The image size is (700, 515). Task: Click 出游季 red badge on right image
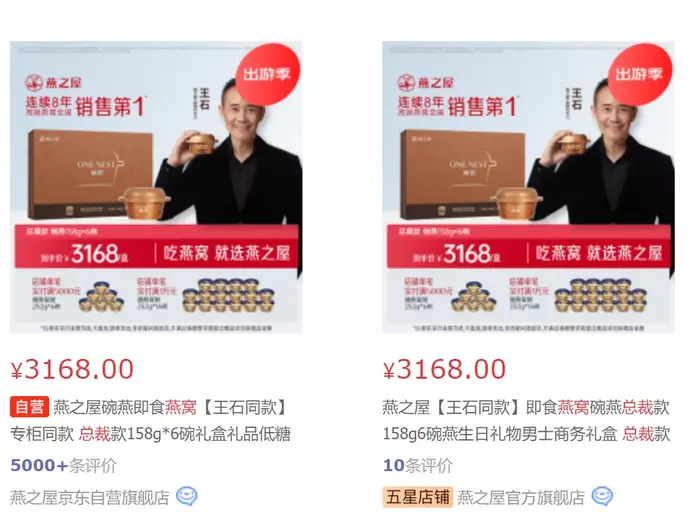pos(639,74)
